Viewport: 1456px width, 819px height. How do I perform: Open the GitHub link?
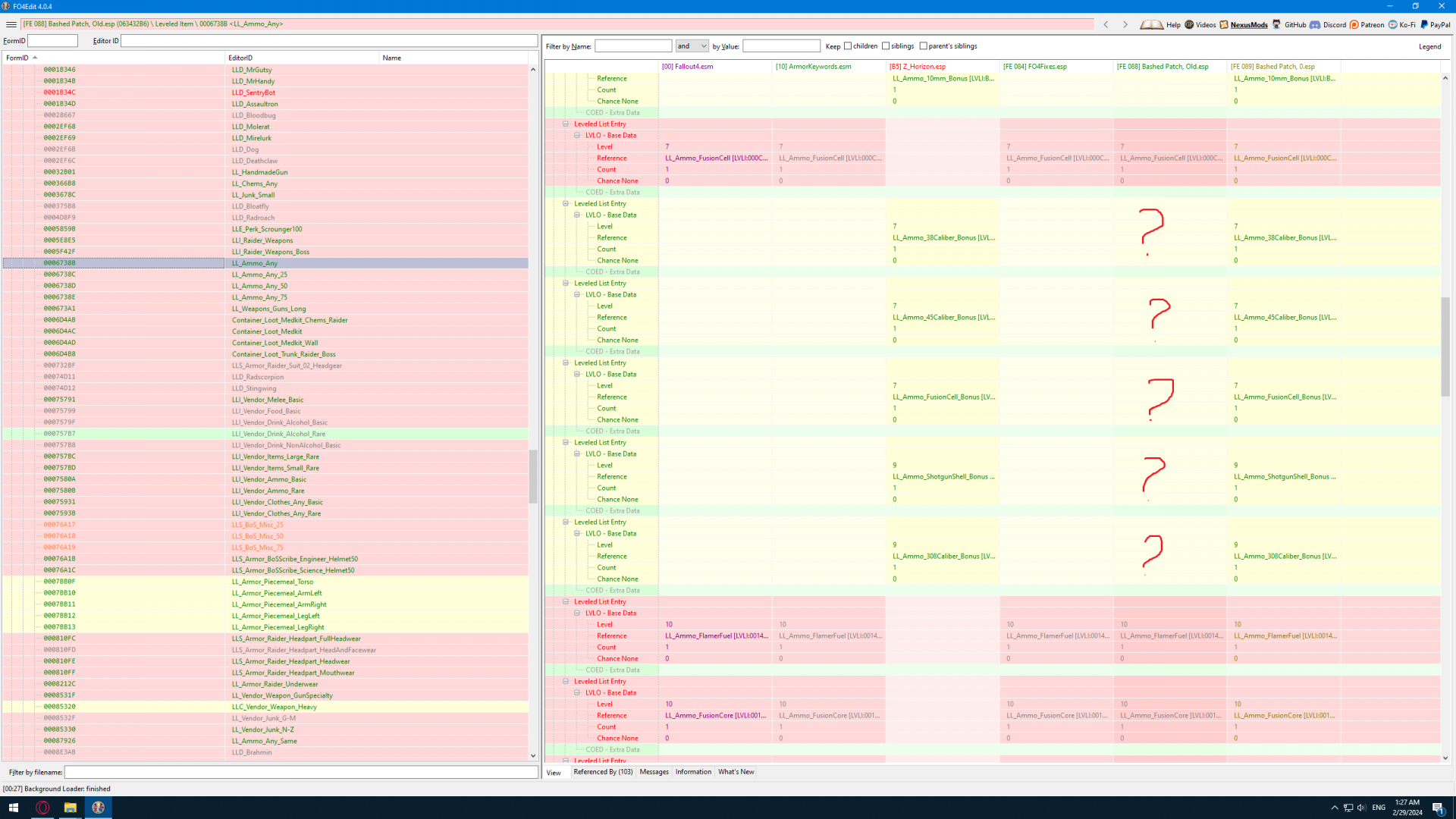pos(1294,24)
